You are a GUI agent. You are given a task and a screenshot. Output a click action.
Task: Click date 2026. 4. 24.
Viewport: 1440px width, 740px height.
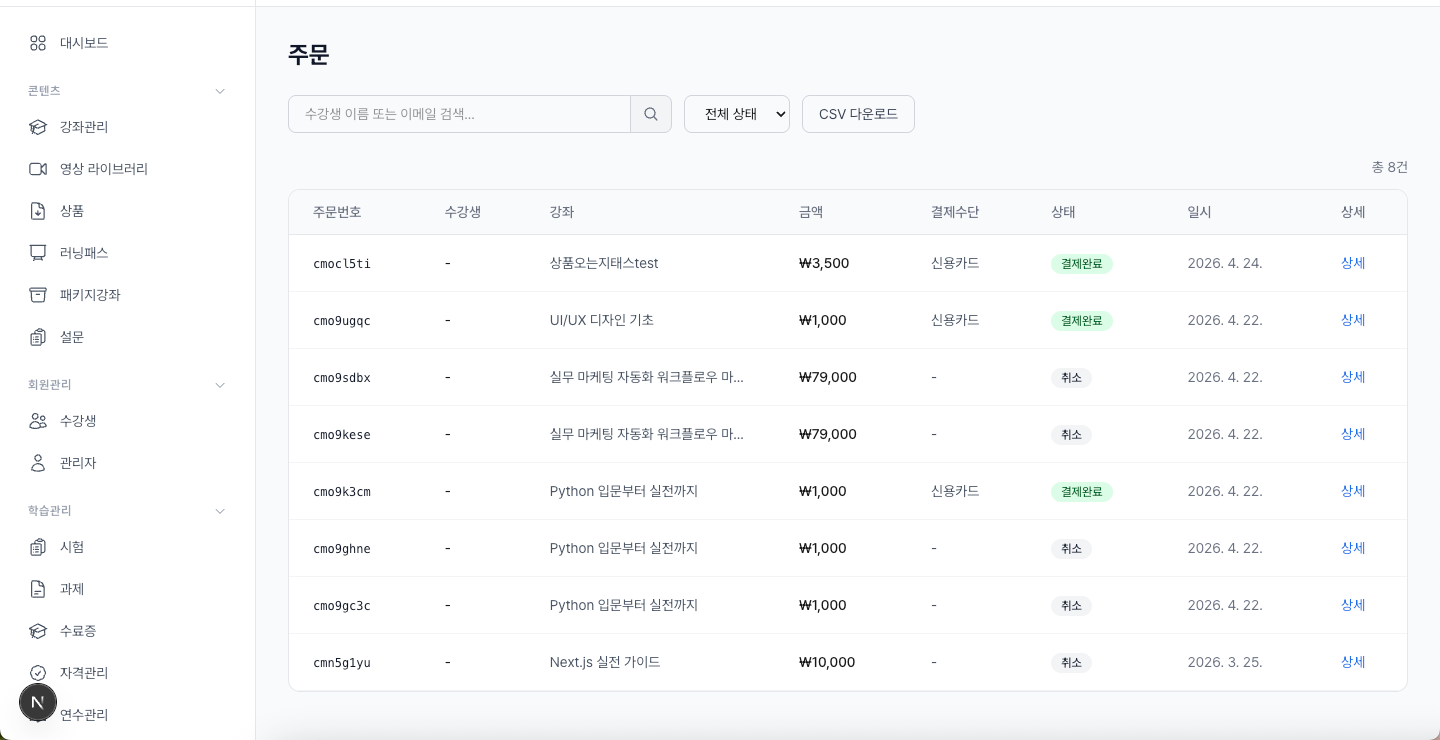[x=1225, y=263]
